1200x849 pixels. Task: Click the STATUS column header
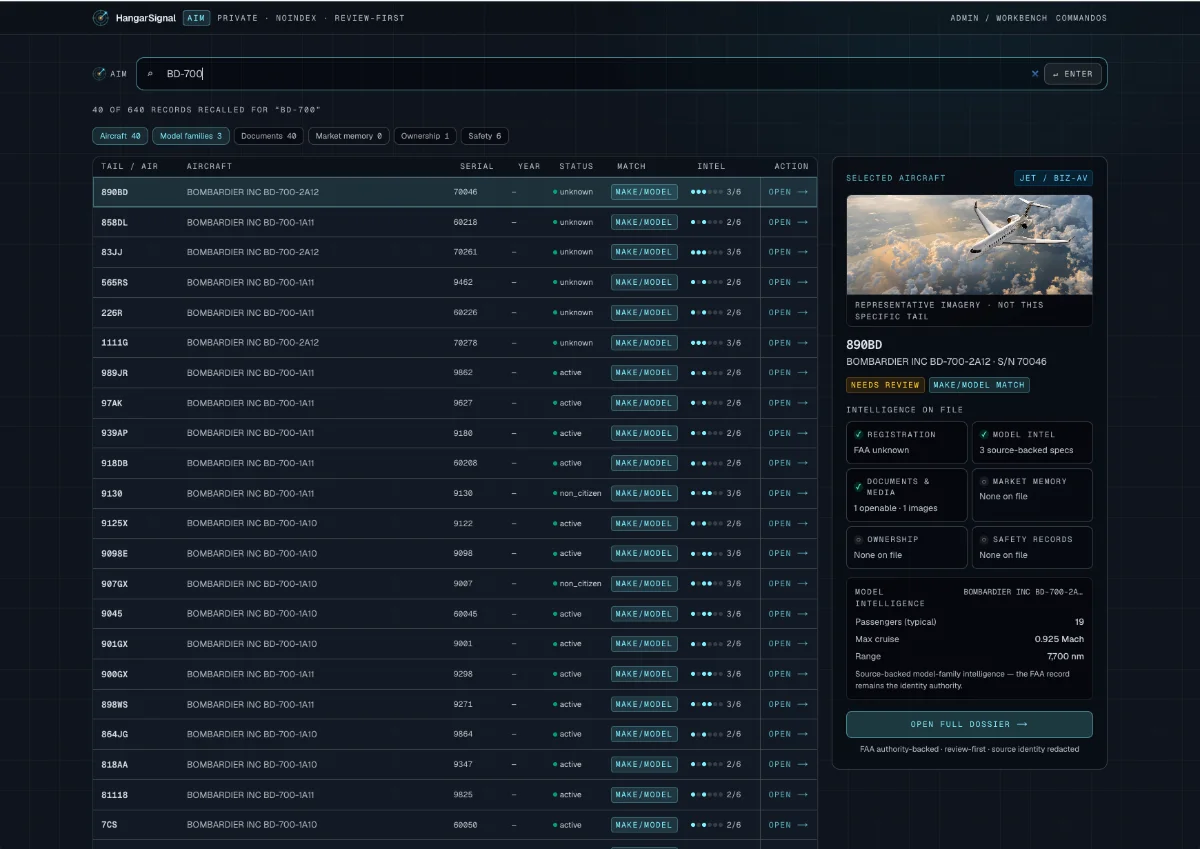pos(576,166)
